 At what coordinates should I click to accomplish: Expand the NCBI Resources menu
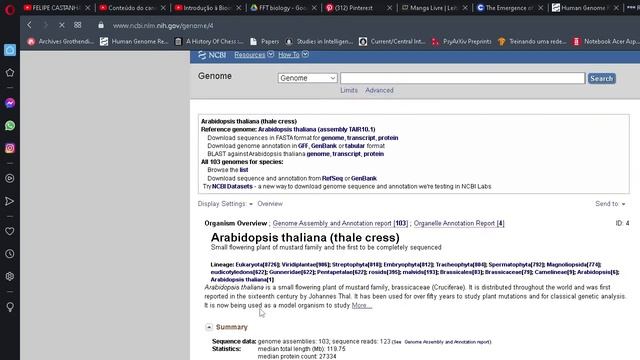click(254, 55)
